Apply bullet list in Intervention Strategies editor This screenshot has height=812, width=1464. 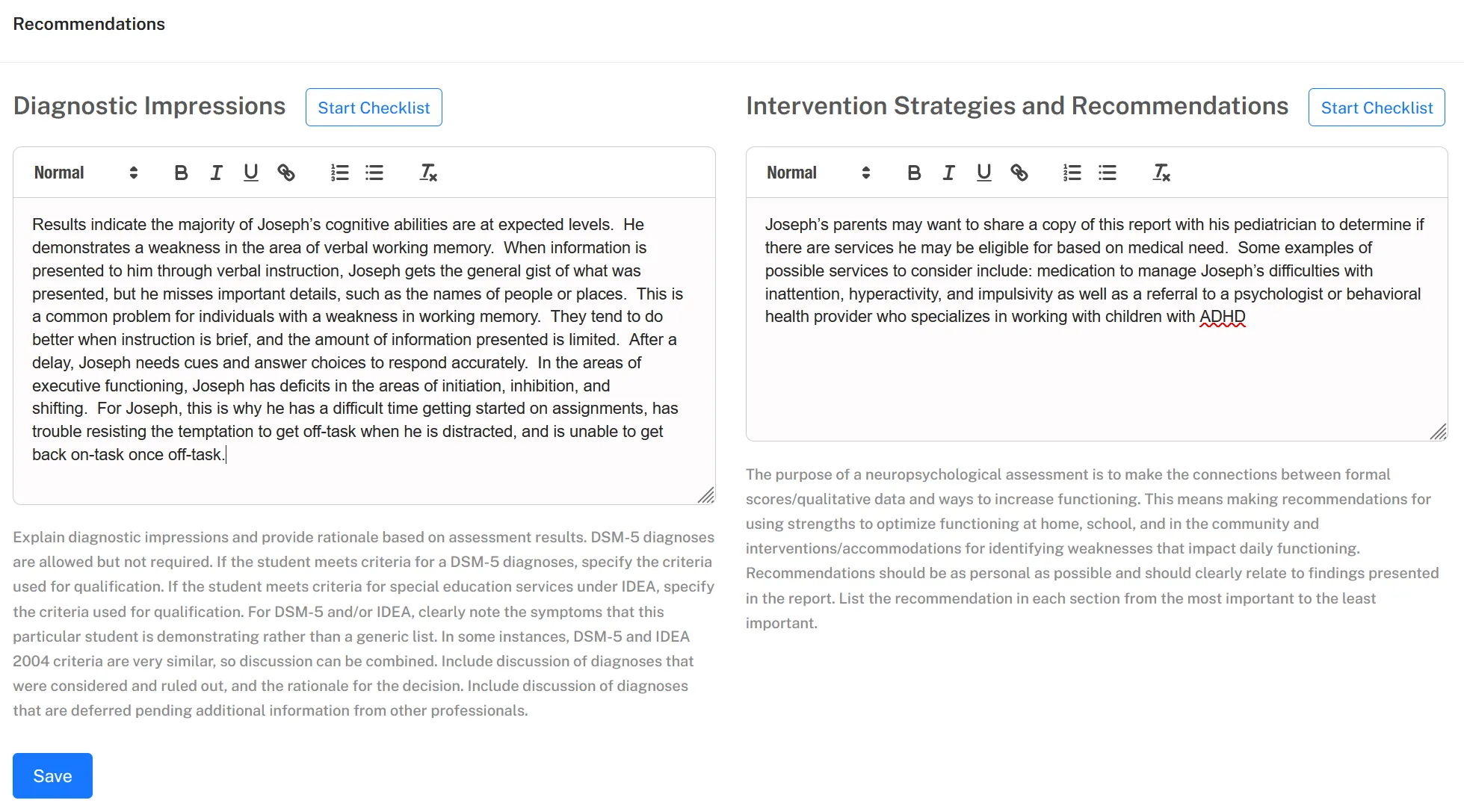1108,173
